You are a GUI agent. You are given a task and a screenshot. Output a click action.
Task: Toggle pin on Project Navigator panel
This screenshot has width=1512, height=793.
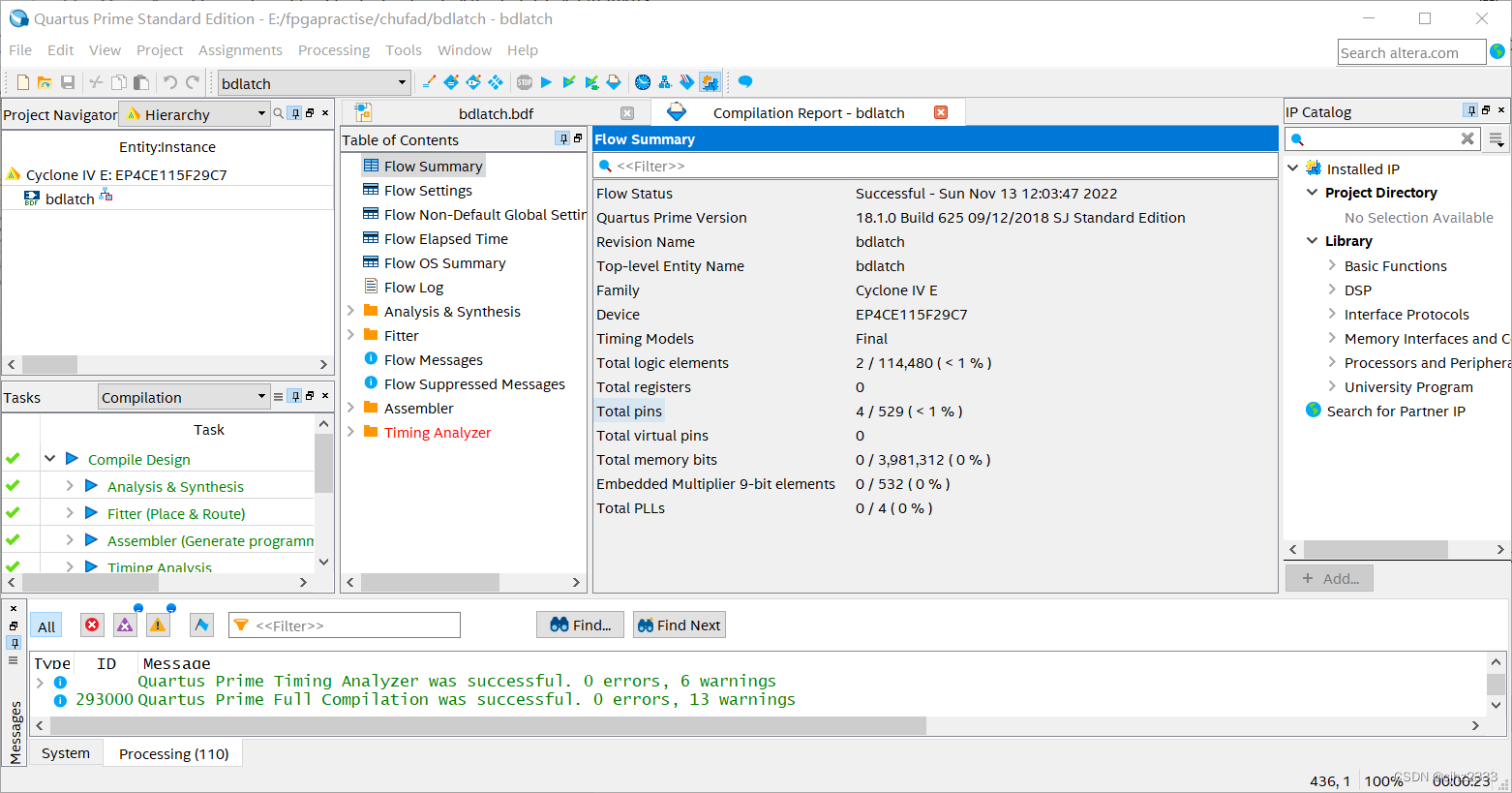[295, 113]
